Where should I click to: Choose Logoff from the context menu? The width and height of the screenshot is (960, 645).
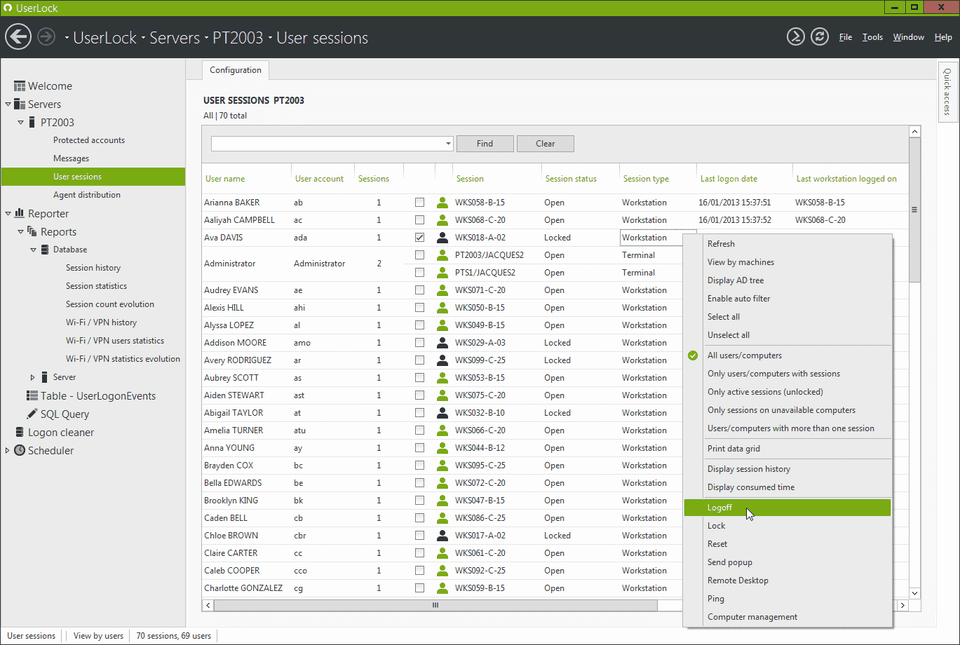(720, 507)
